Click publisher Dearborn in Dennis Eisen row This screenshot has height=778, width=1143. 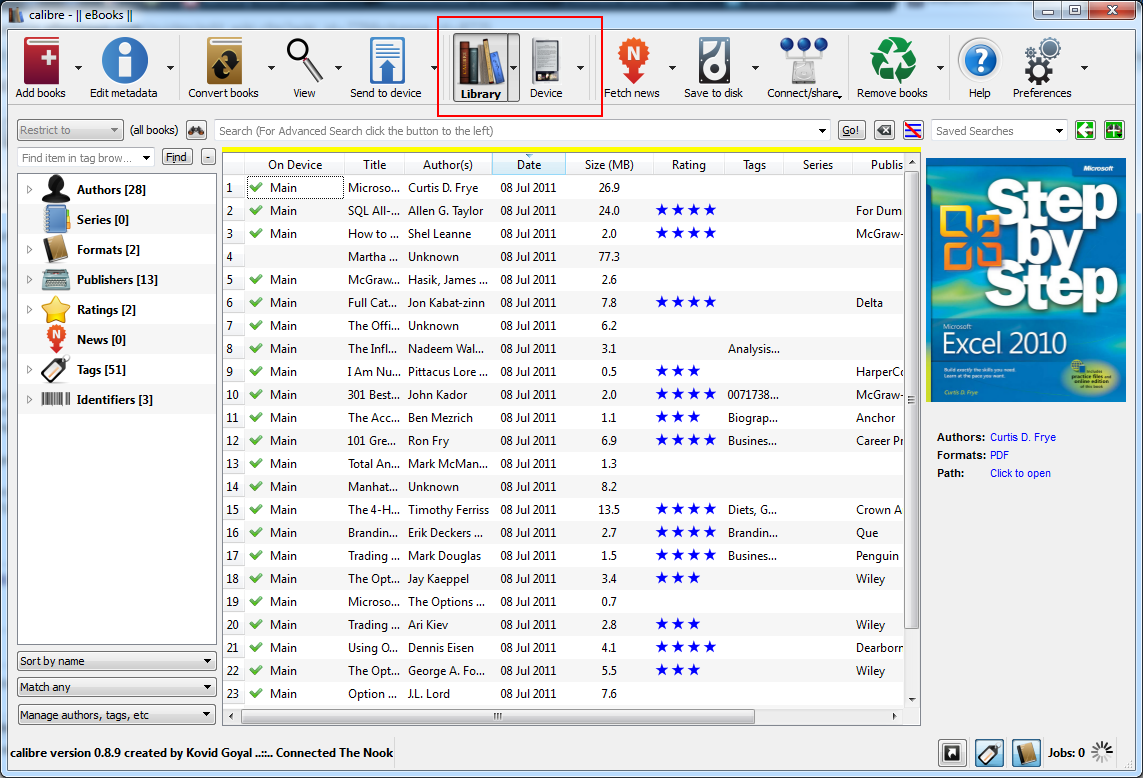[879, 647]
